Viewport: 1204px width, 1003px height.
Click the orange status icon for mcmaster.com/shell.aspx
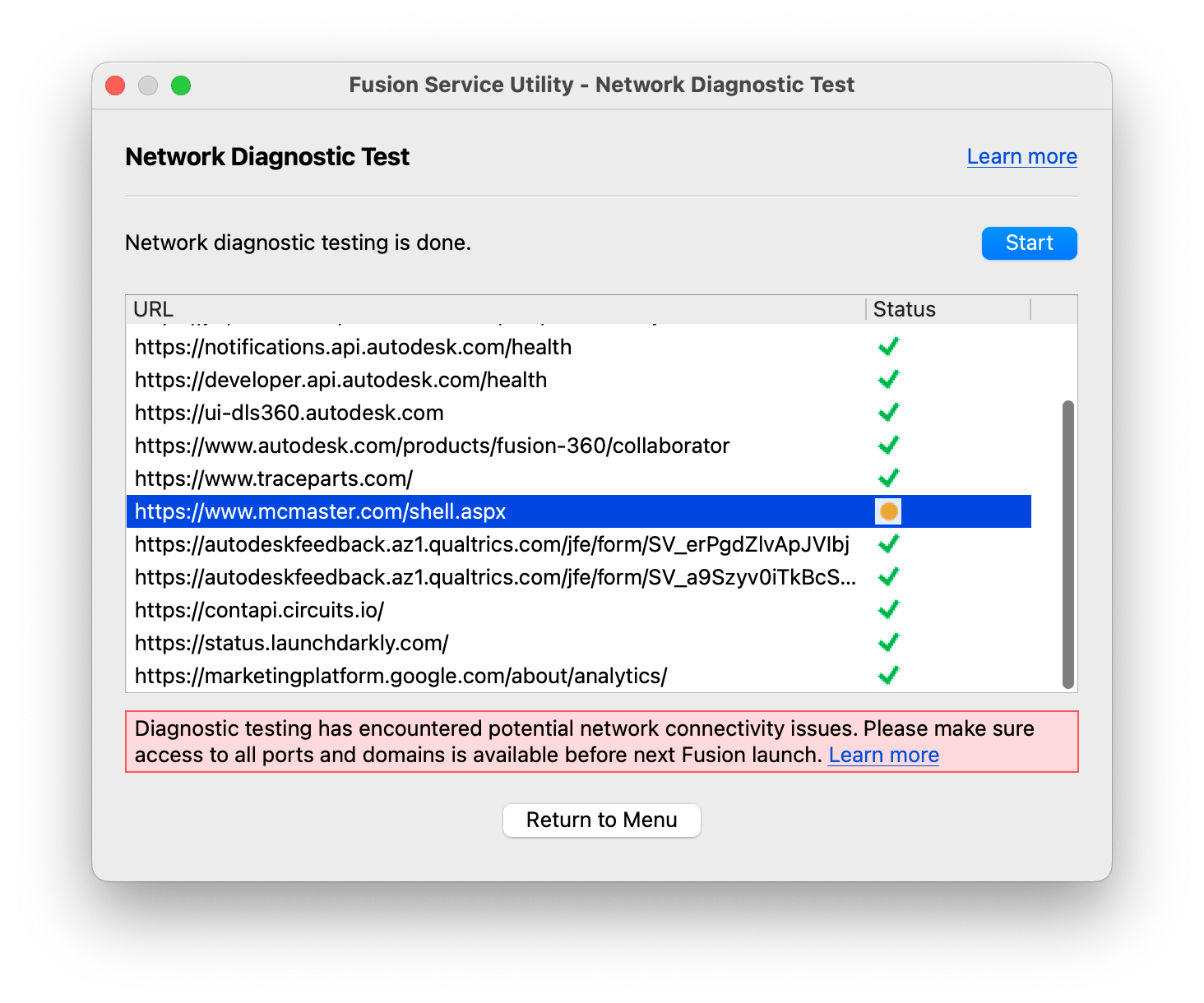point(888,511)
